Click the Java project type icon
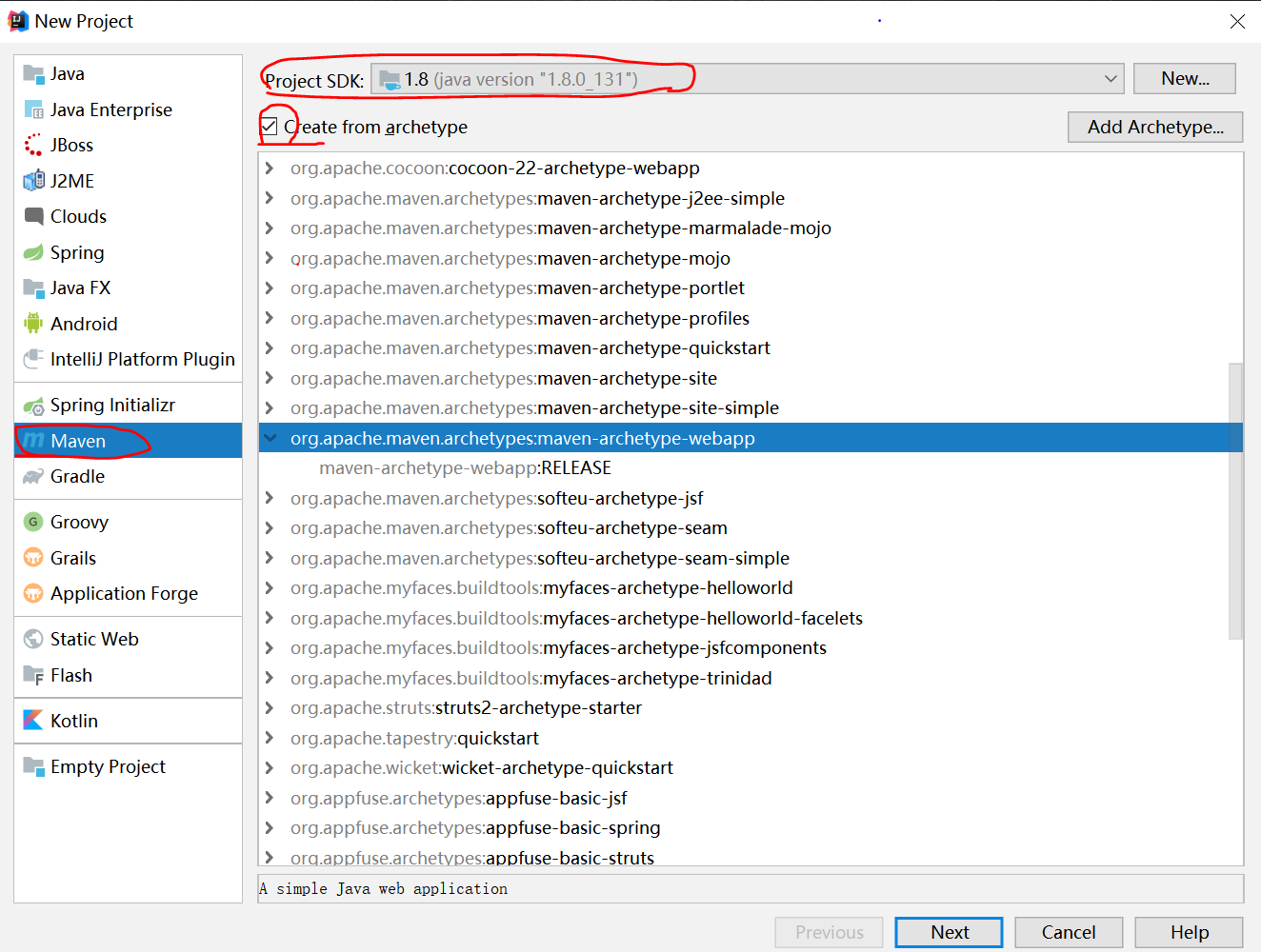The image size is (1261, 952). [x=33, y=74]
